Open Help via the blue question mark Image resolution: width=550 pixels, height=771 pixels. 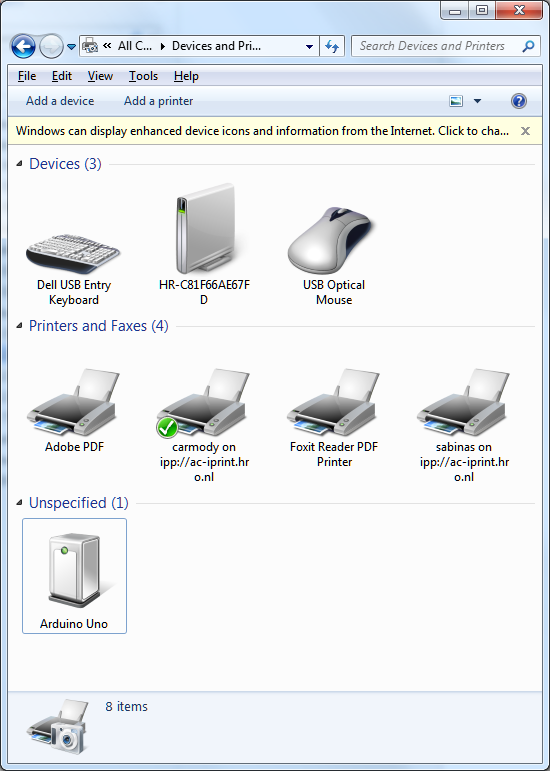click(519, 101)
